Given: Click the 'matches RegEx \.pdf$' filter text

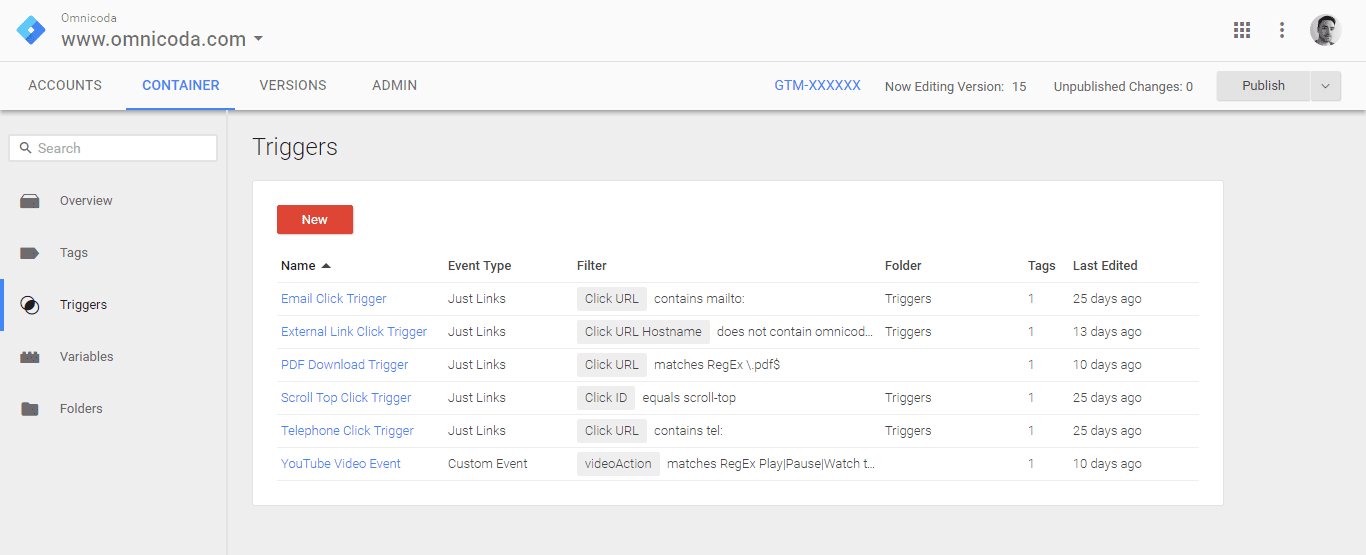Looking at the screenshot, I should (717, 365).
